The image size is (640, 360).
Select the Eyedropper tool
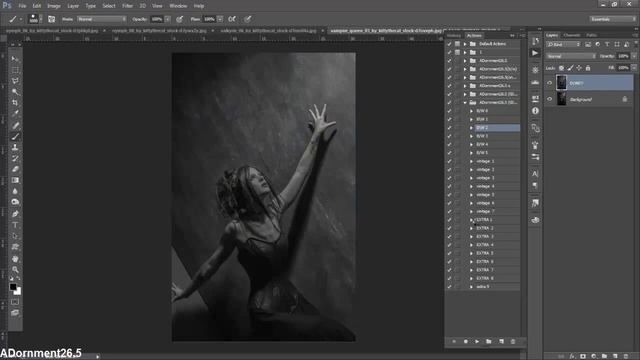[15, 113]
